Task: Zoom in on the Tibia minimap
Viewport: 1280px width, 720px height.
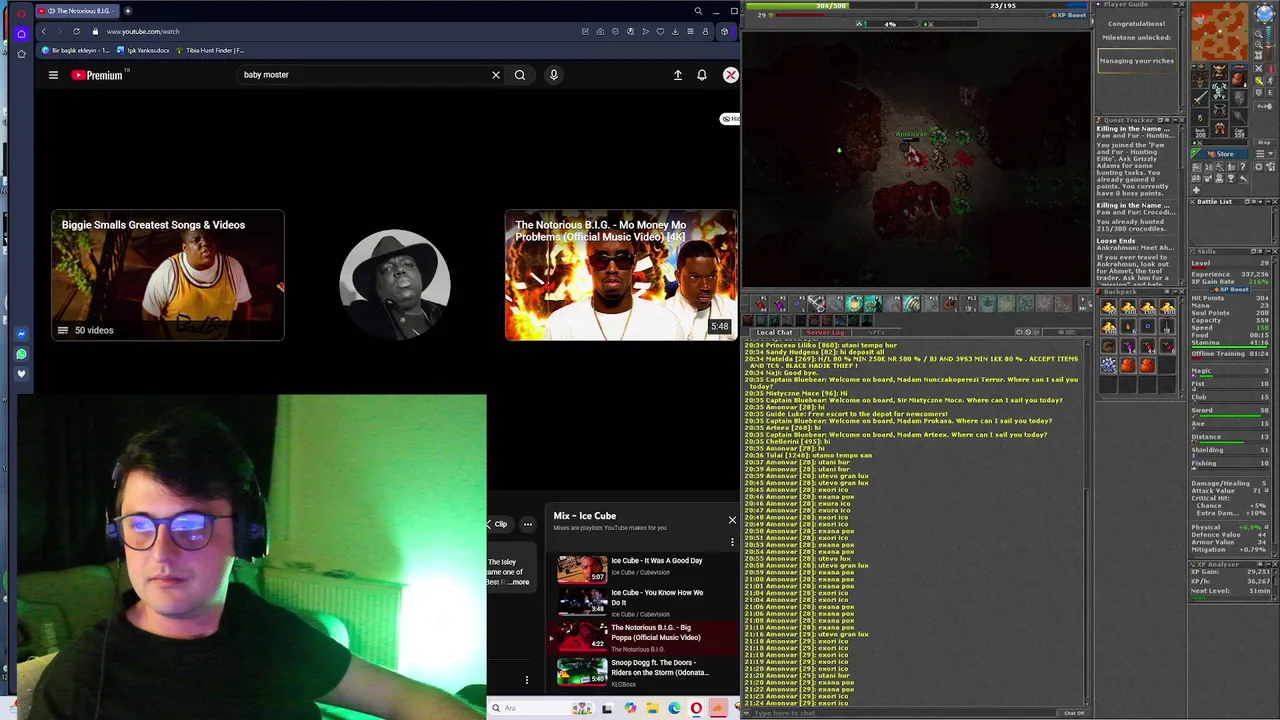Action: [x=1259, y=44]
